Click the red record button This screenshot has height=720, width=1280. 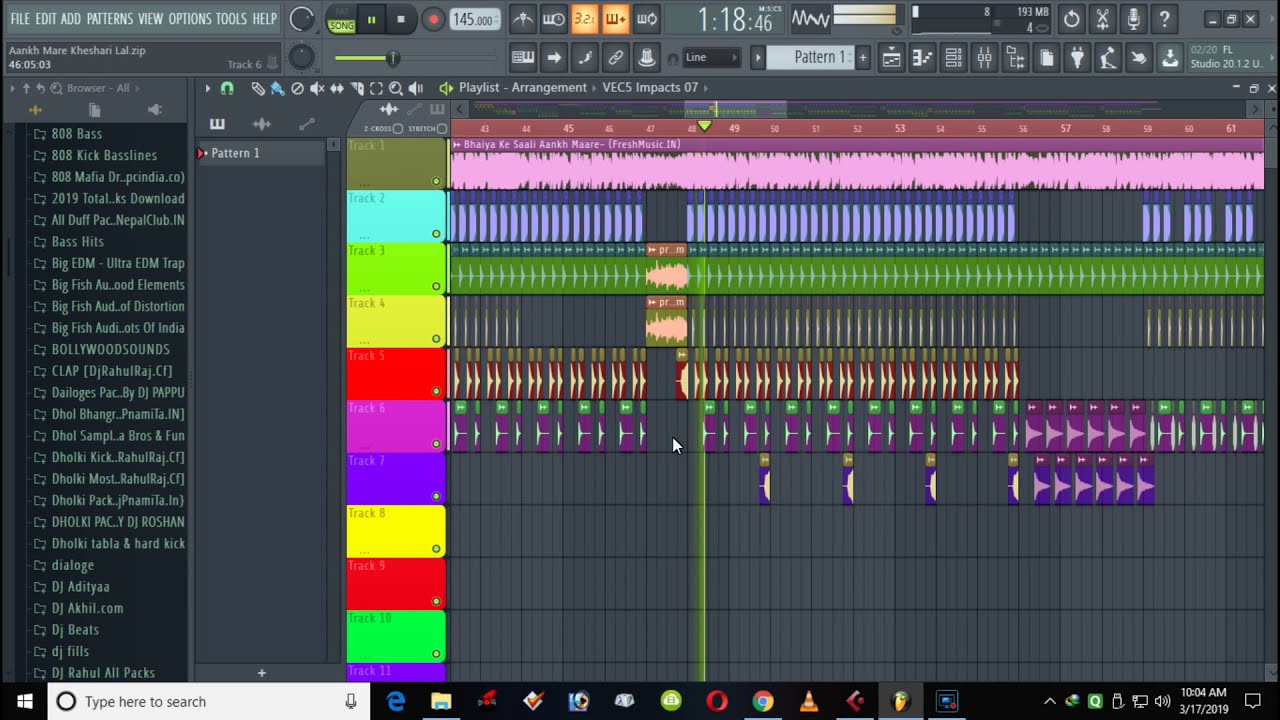point(432,19)
